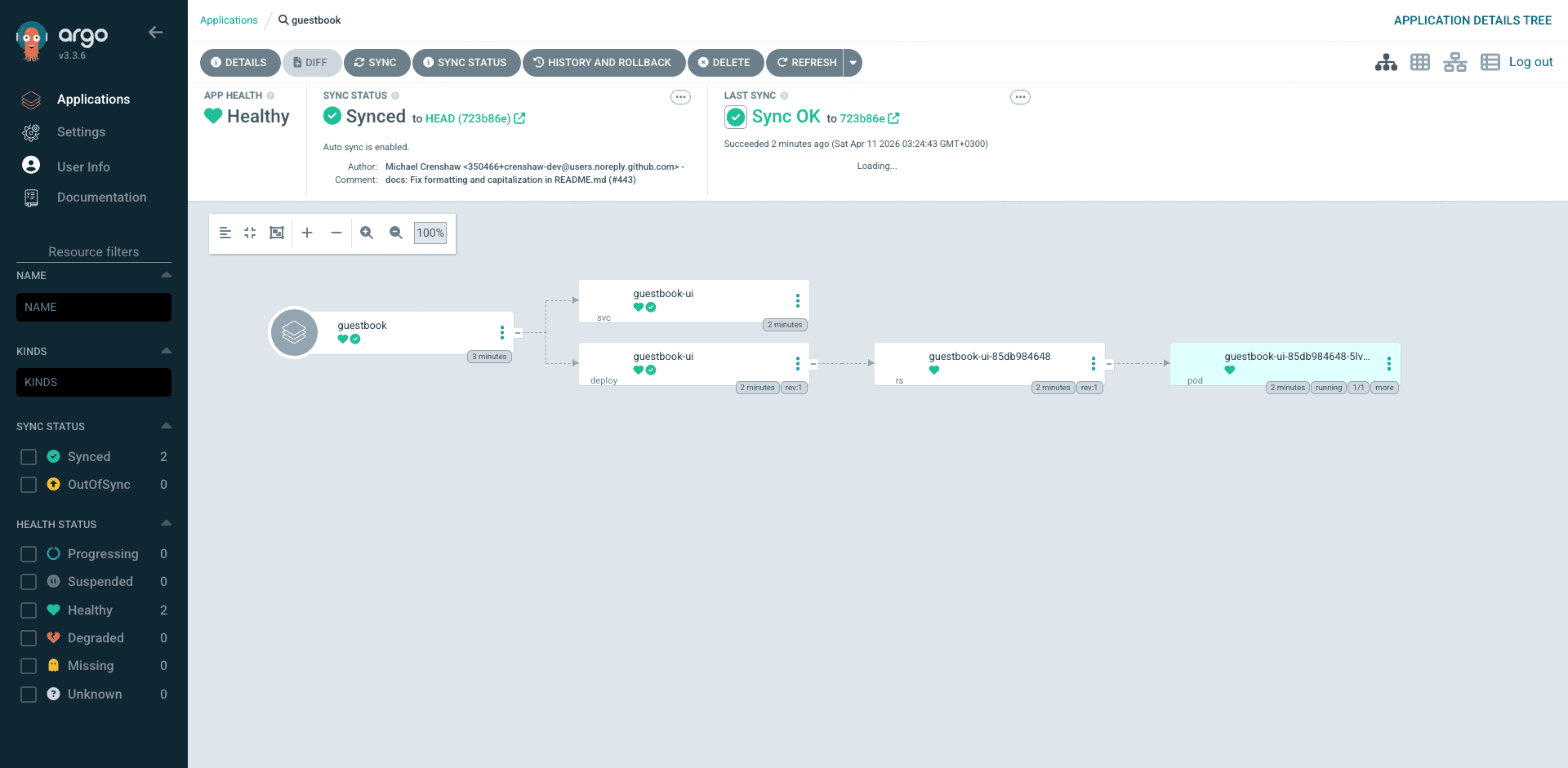Open the guestbook pod's kebab menu
The image size is (1568, 768).
click(x=1388, y=364)
